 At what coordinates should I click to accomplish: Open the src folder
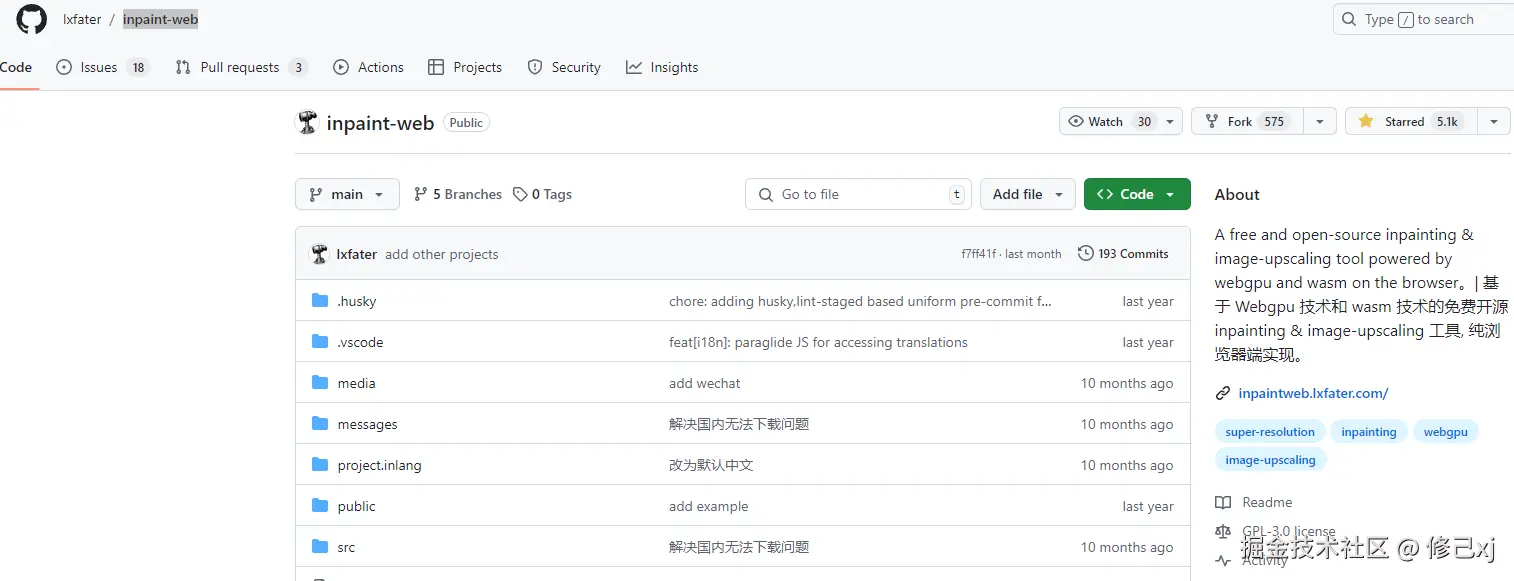click(346, 547)
